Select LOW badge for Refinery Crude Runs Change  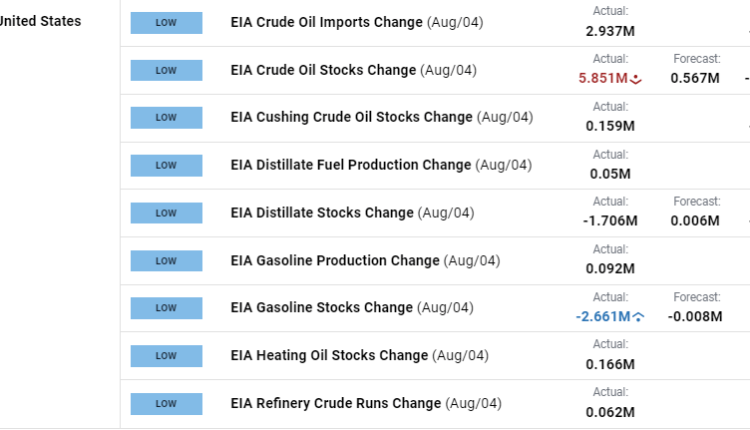point(166,404)
